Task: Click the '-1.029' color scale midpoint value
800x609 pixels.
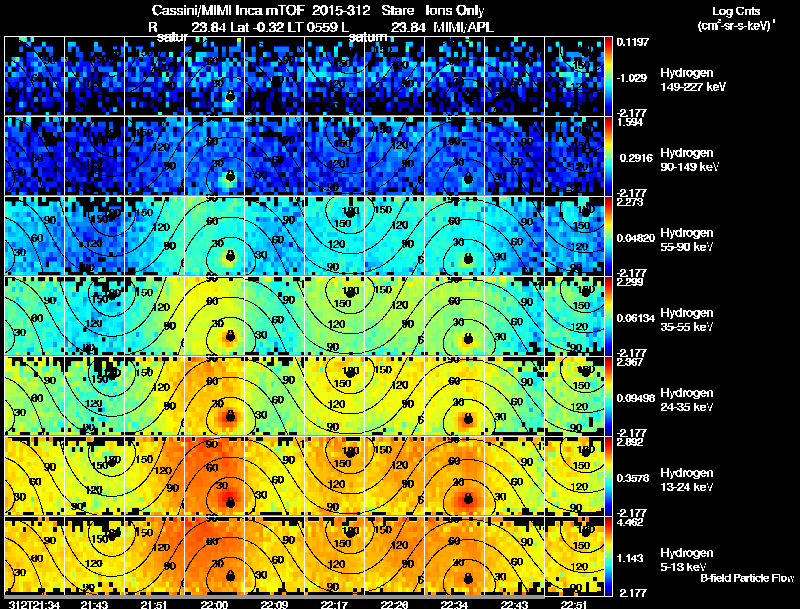Action: (632, 78)
